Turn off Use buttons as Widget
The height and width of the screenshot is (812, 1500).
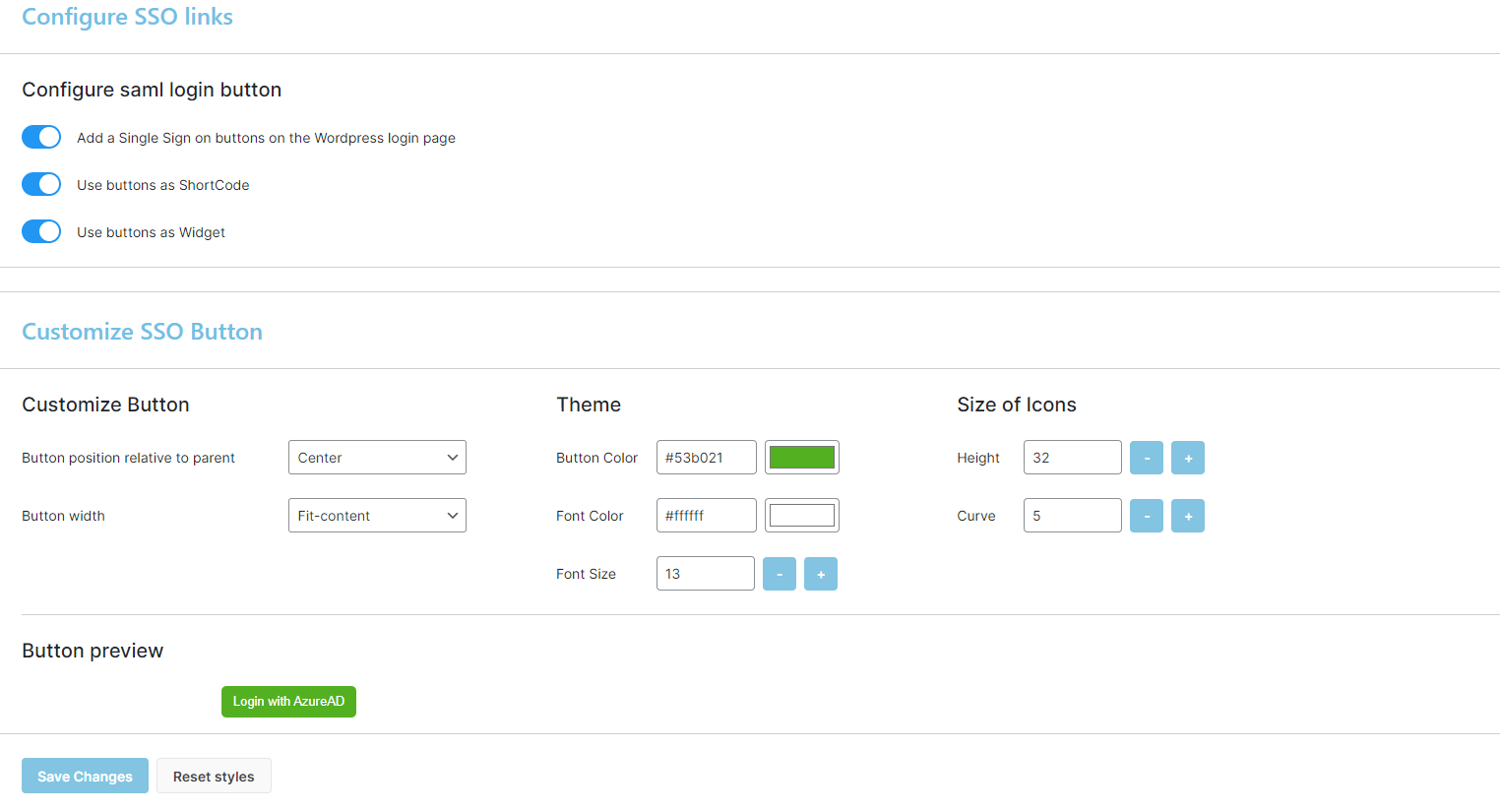40,231
